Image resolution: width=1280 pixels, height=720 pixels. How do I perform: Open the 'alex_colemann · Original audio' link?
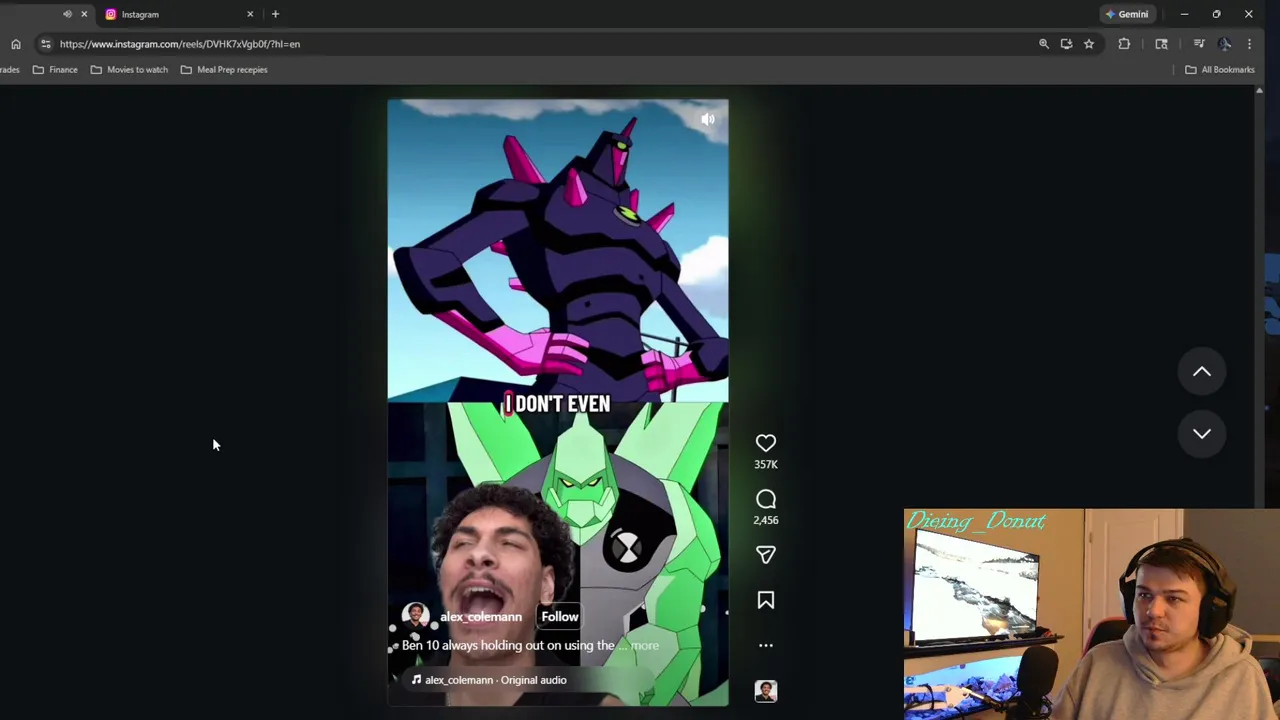tap(489, 680)
